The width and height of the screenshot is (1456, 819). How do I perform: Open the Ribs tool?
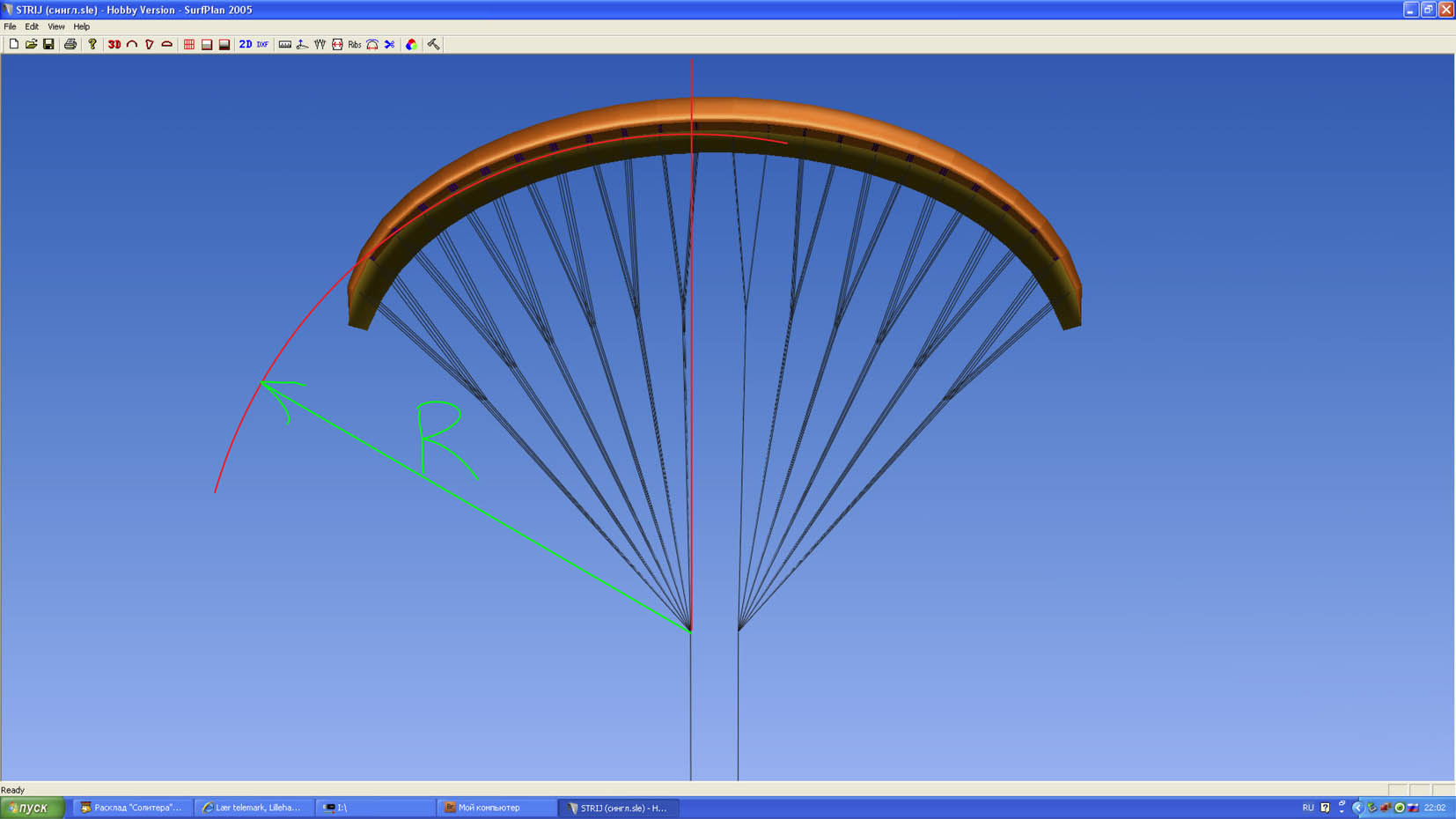pos(355,44)
